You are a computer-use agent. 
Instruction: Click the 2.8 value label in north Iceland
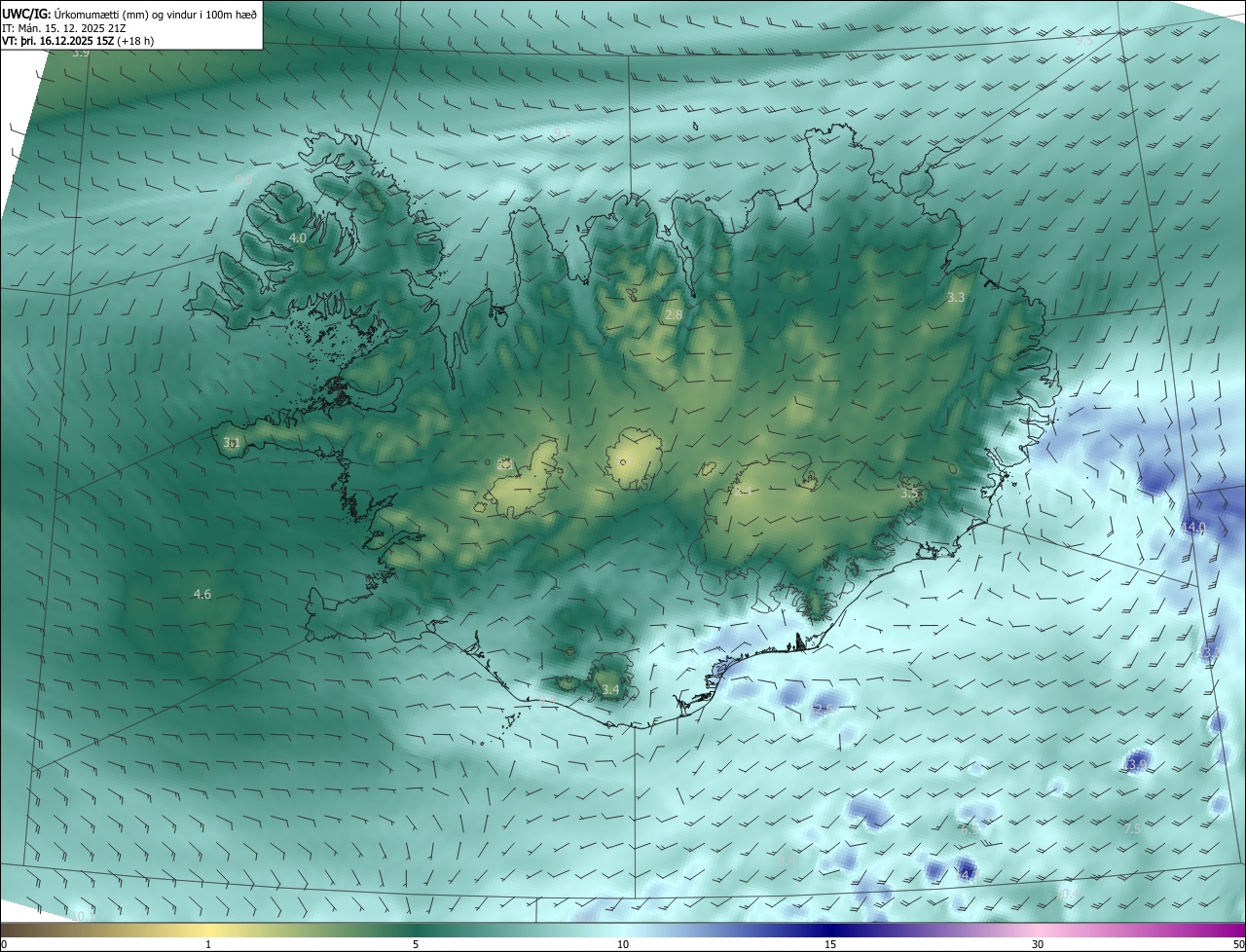674,314
